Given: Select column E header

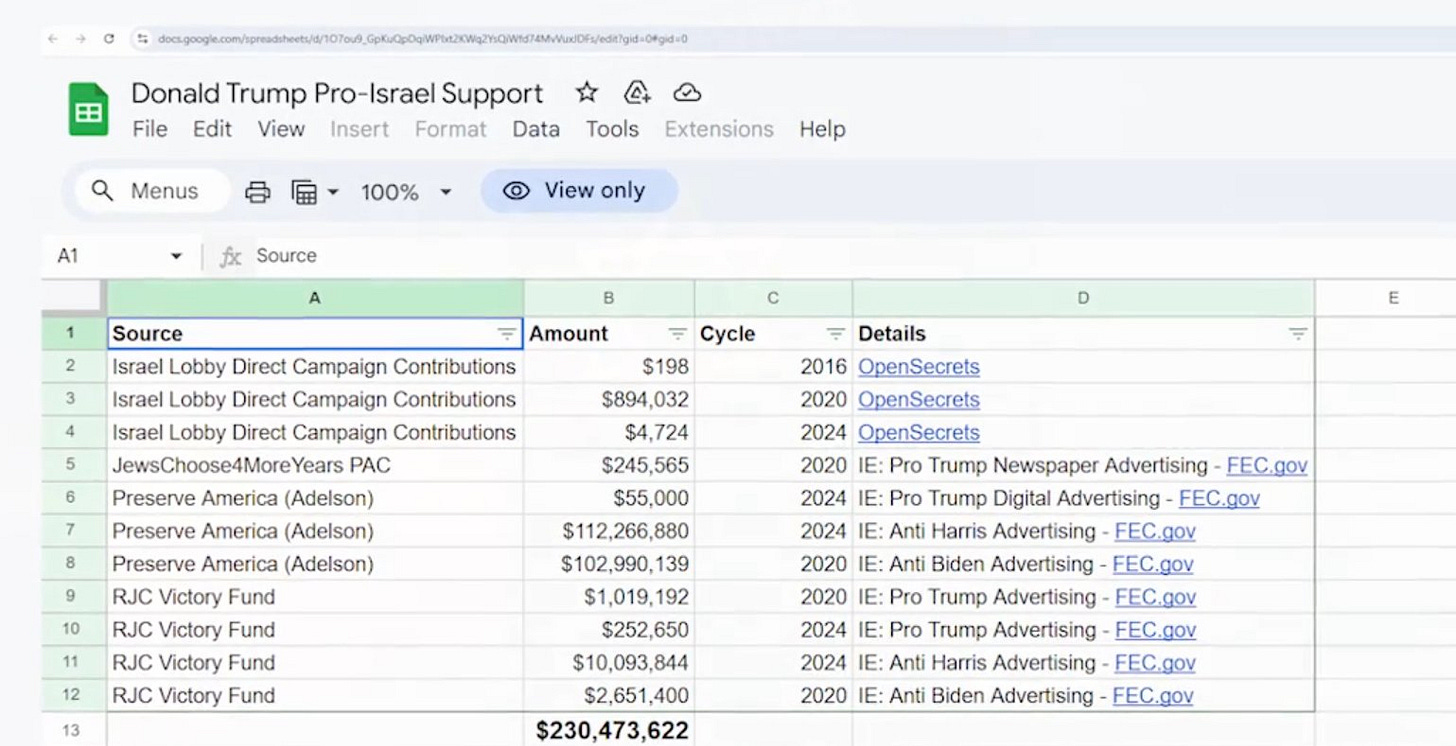Looking at the screenshot, I should 1392,298.
